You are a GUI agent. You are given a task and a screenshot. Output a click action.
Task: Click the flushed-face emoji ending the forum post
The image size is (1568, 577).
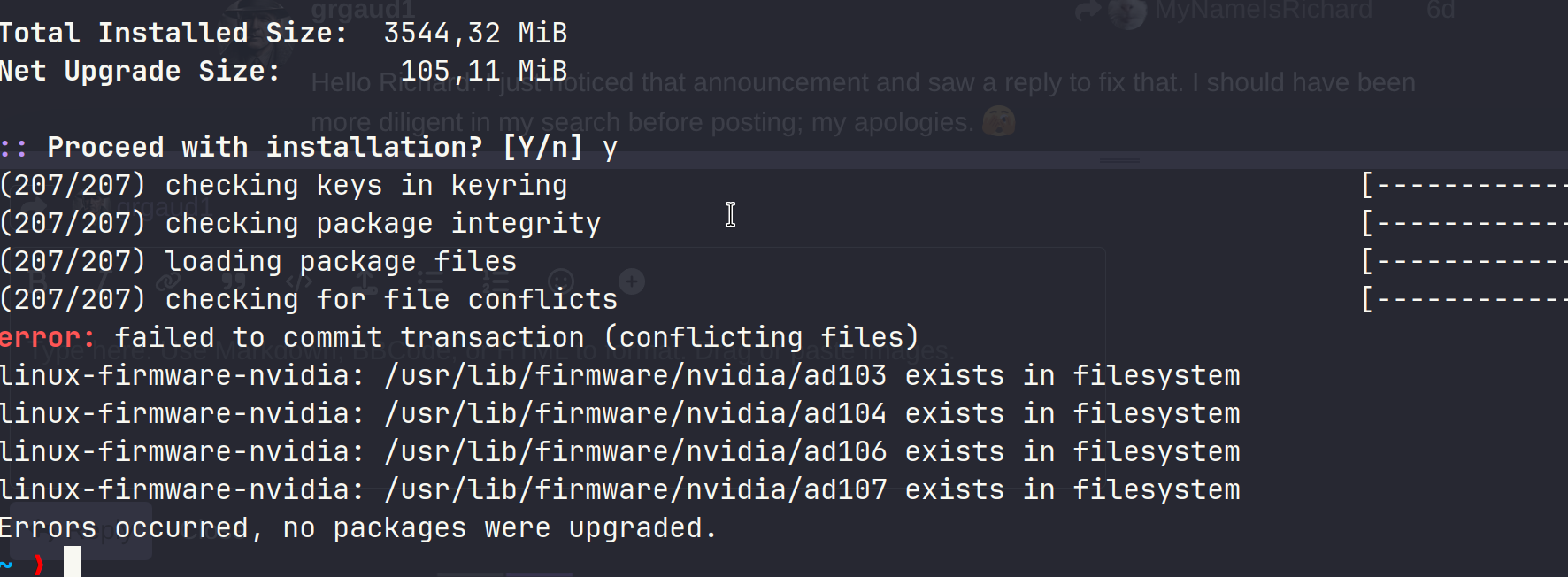point(998,121)
